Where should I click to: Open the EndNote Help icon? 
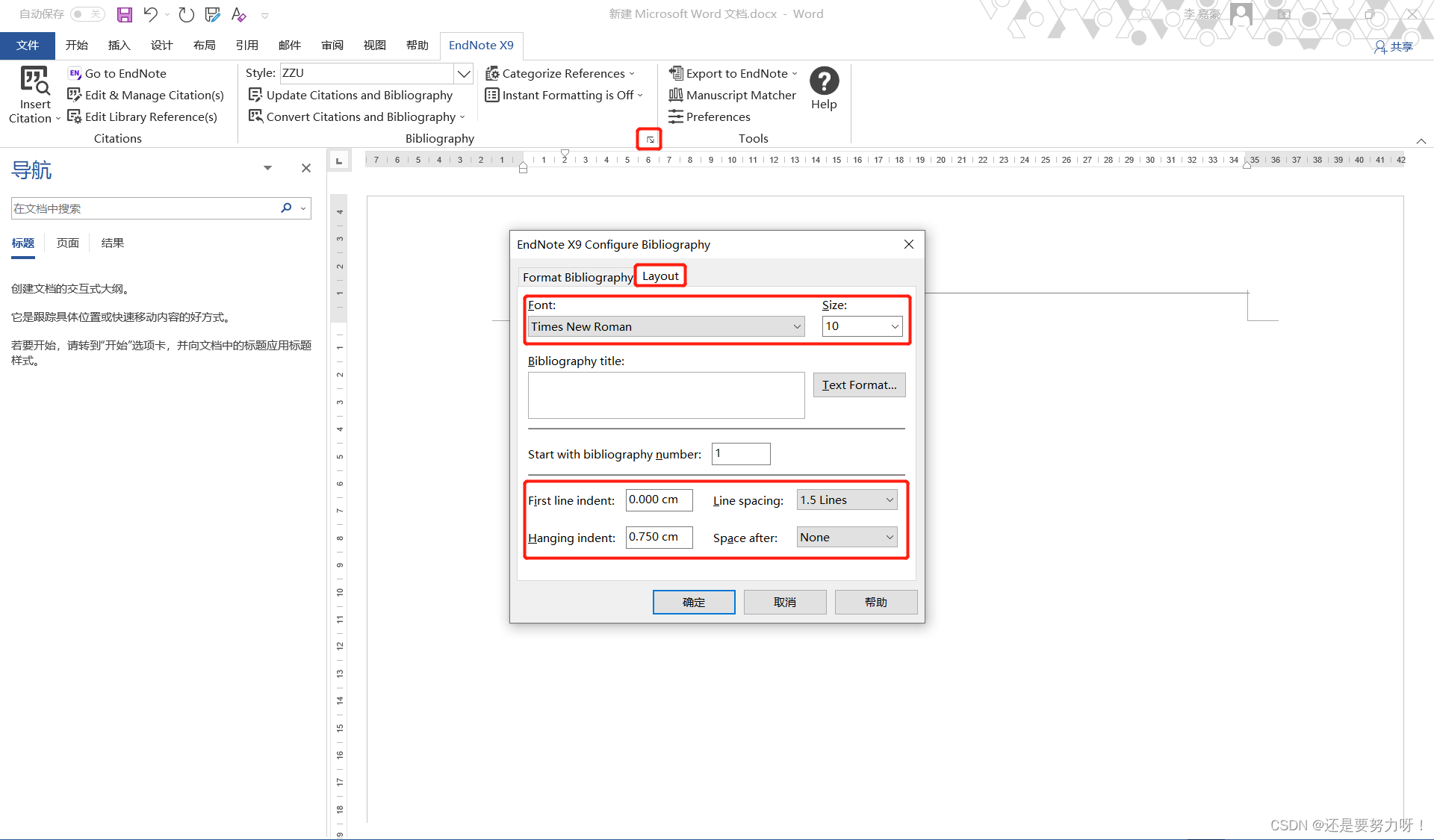click(824, 81)
